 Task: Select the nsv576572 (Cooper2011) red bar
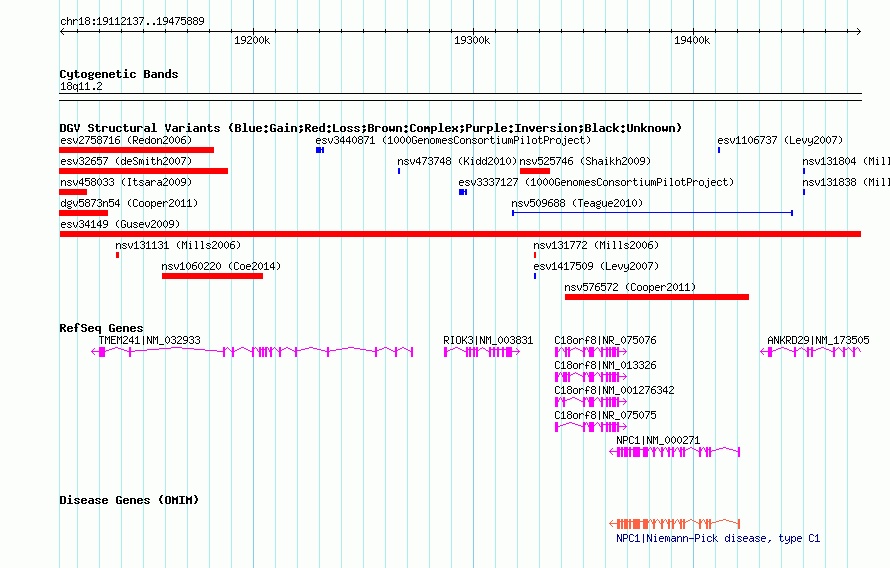click(x=657, y=297)
